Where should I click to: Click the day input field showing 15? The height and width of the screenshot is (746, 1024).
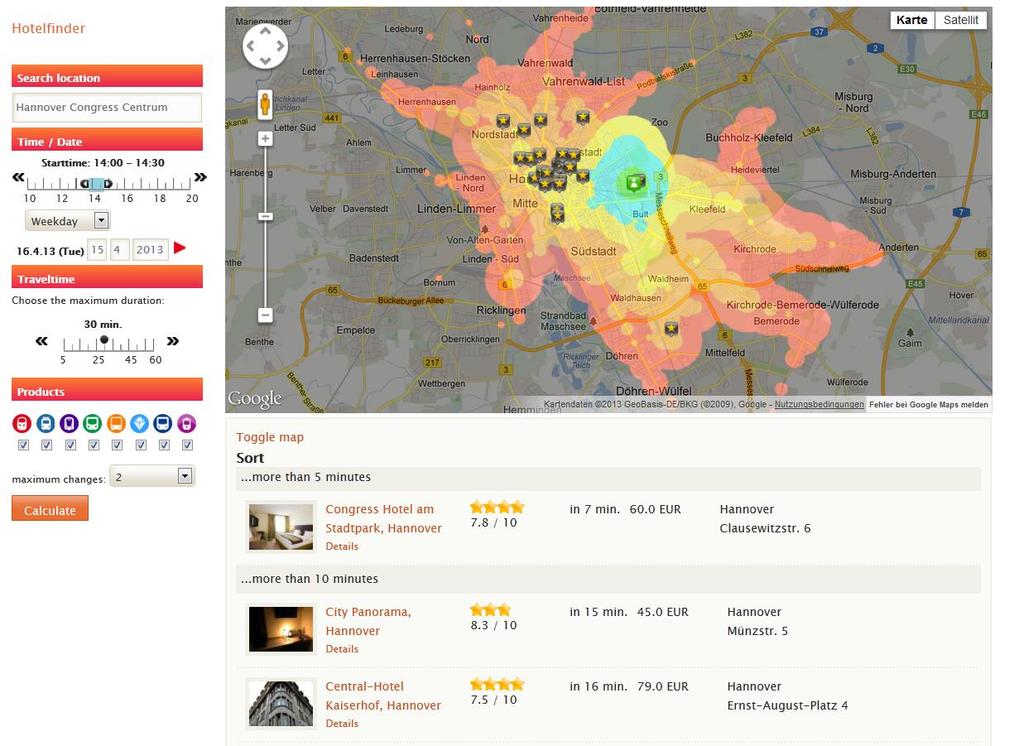point(97,250)
